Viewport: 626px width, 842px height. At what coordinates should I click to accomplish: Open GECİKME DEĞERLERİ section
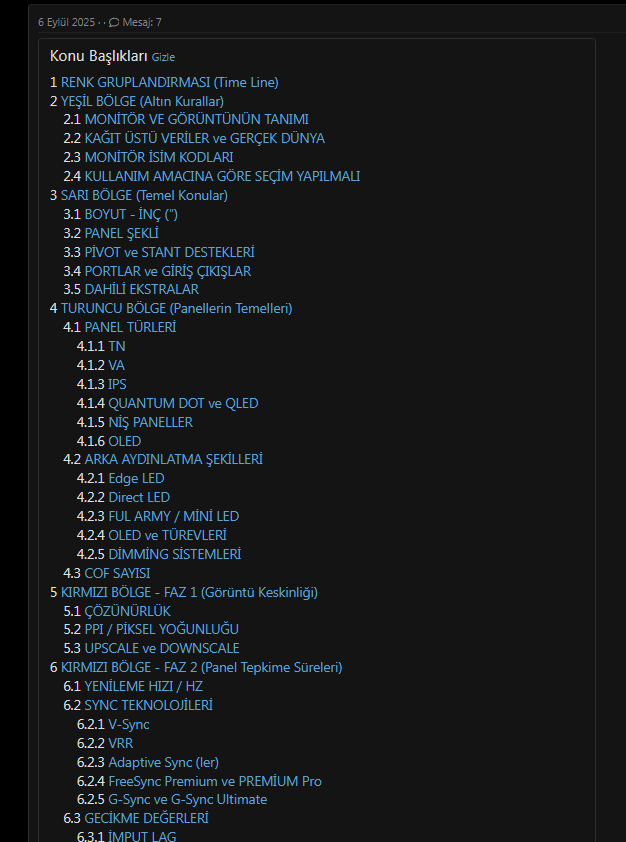(147, 818)
